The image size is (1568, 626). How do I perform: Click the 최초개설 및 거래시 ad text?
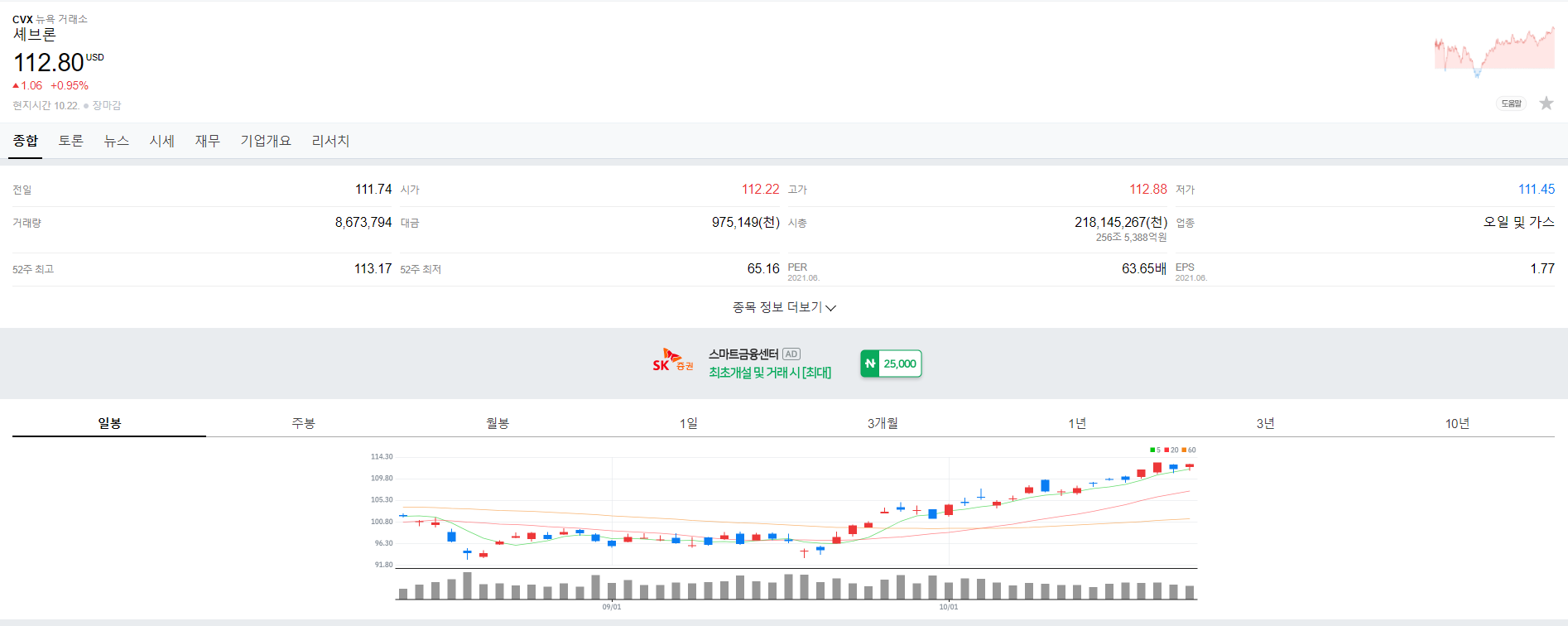[770, 373]
